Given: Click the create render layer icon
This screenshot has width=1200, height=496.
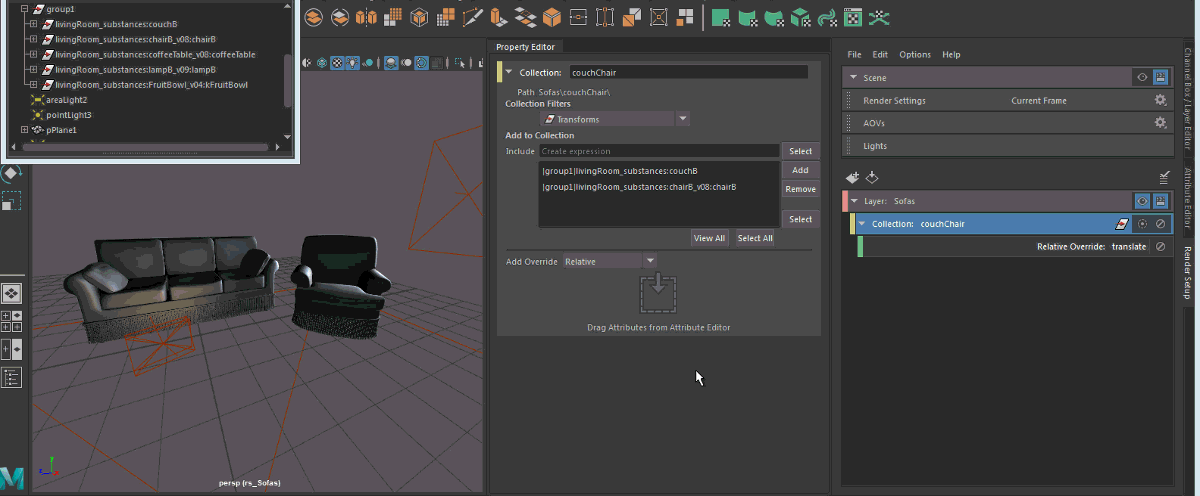Looking at the screenshot, I should coord(852,177).
